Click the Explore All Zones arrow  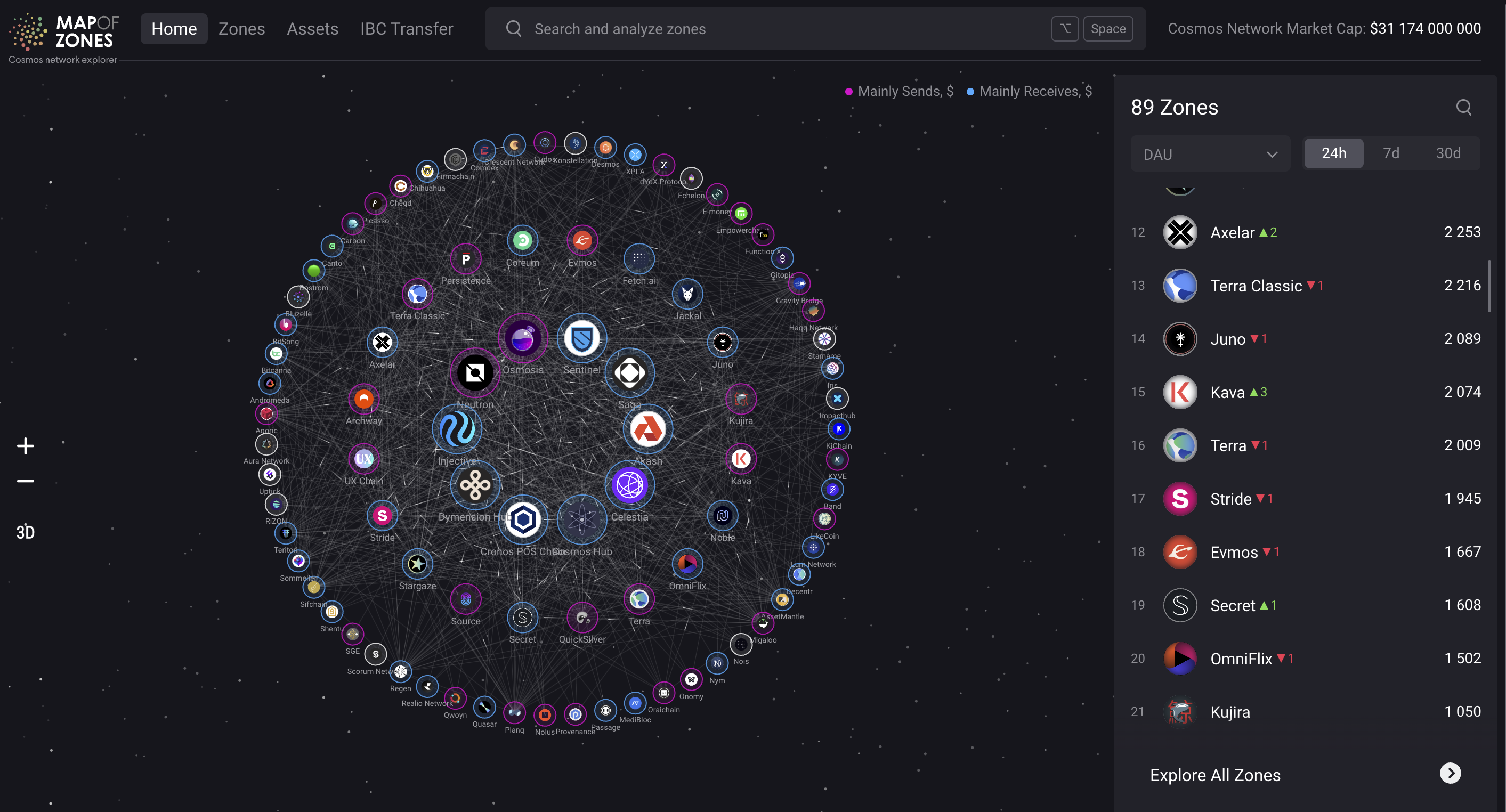coord(1450,774)
